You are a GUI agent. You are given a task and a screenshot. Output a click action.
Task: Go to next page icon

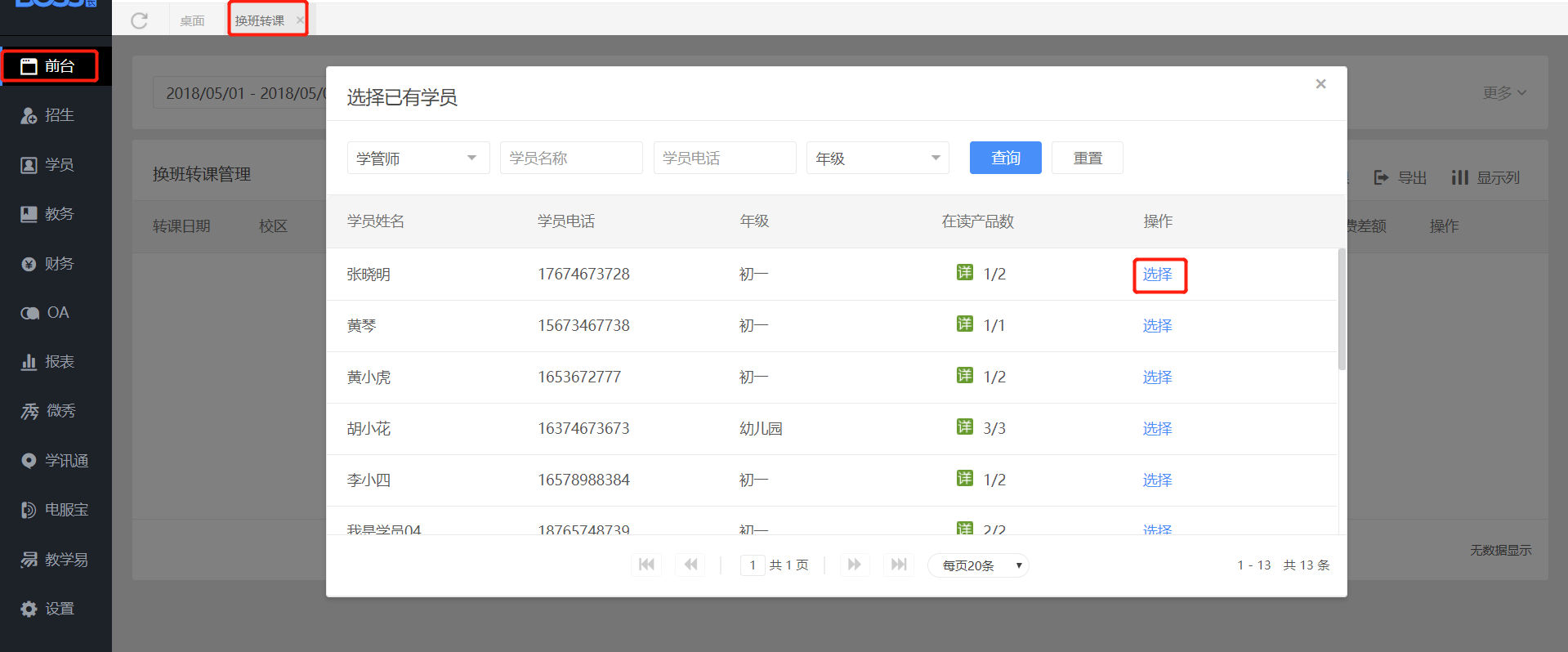pos(854,565)
